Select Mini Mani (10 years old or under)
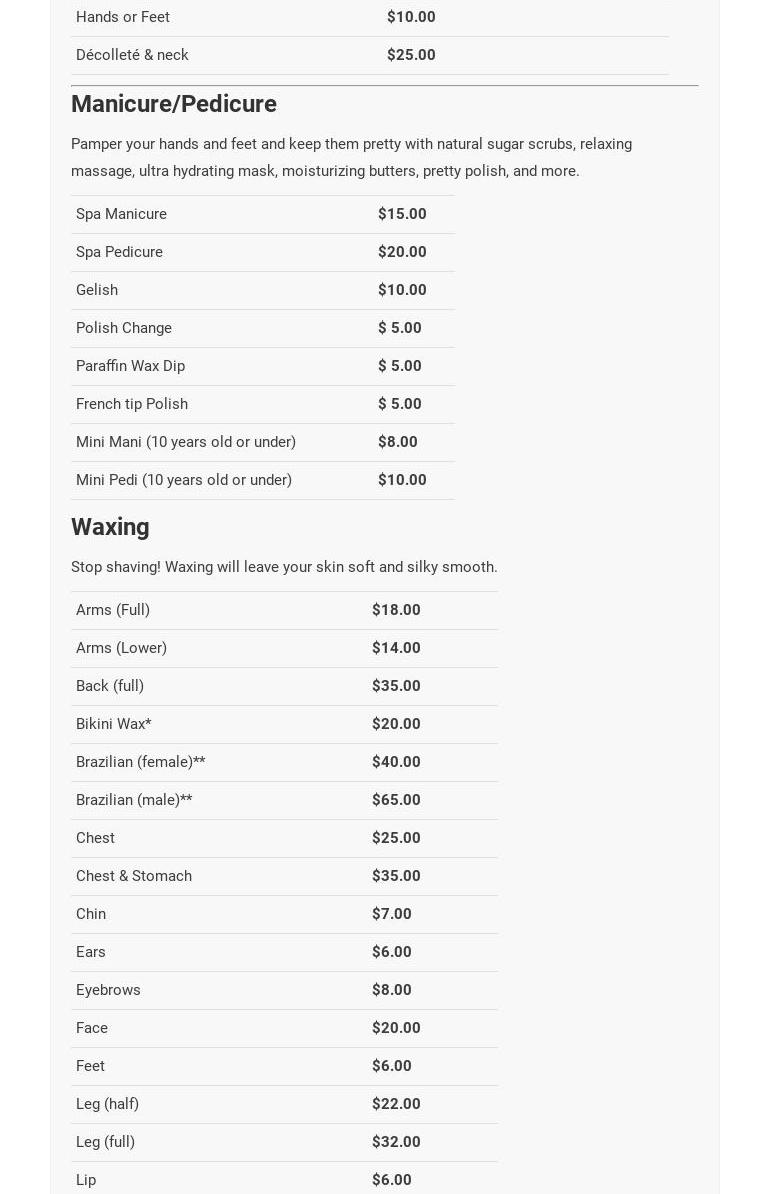 point(186,442)
